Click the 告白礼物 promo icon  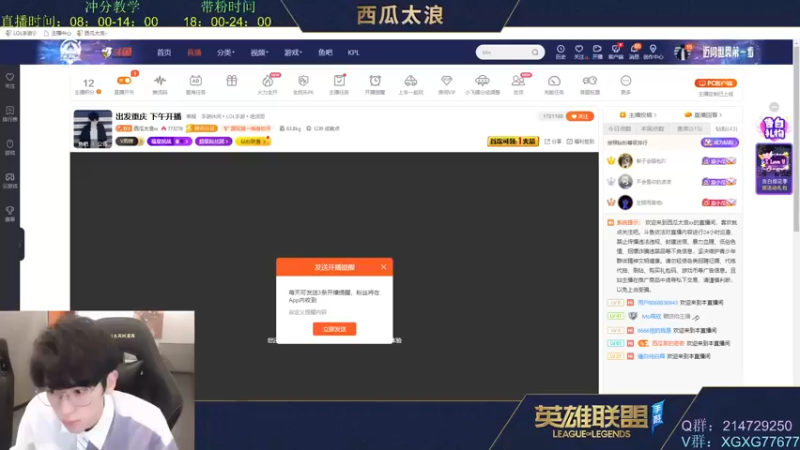coord(774,128)
